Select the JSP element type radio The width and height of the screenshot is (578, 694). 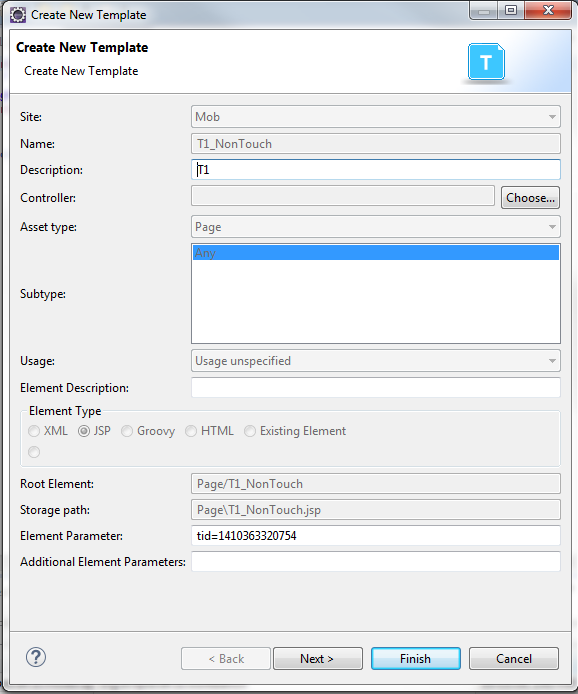coord(84,431)
